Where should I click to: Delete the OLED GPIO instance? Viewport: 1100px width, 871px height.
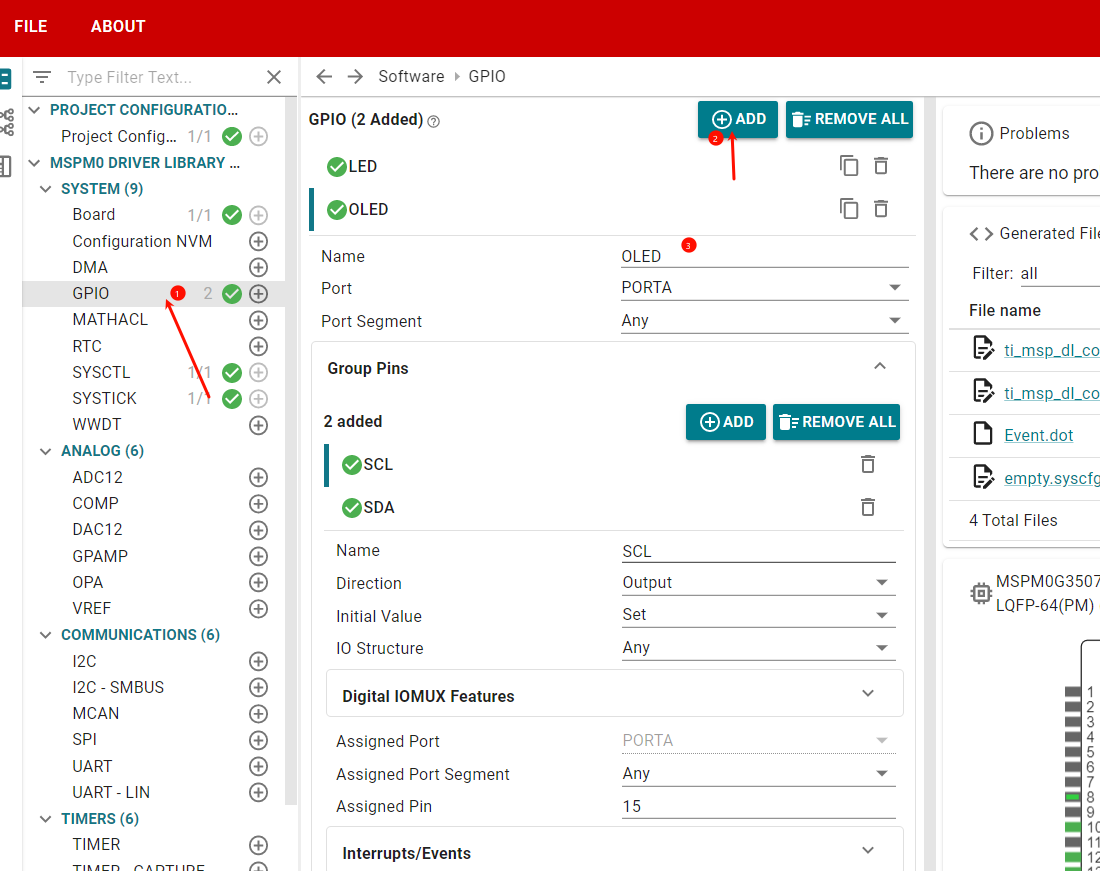(881, 209)
